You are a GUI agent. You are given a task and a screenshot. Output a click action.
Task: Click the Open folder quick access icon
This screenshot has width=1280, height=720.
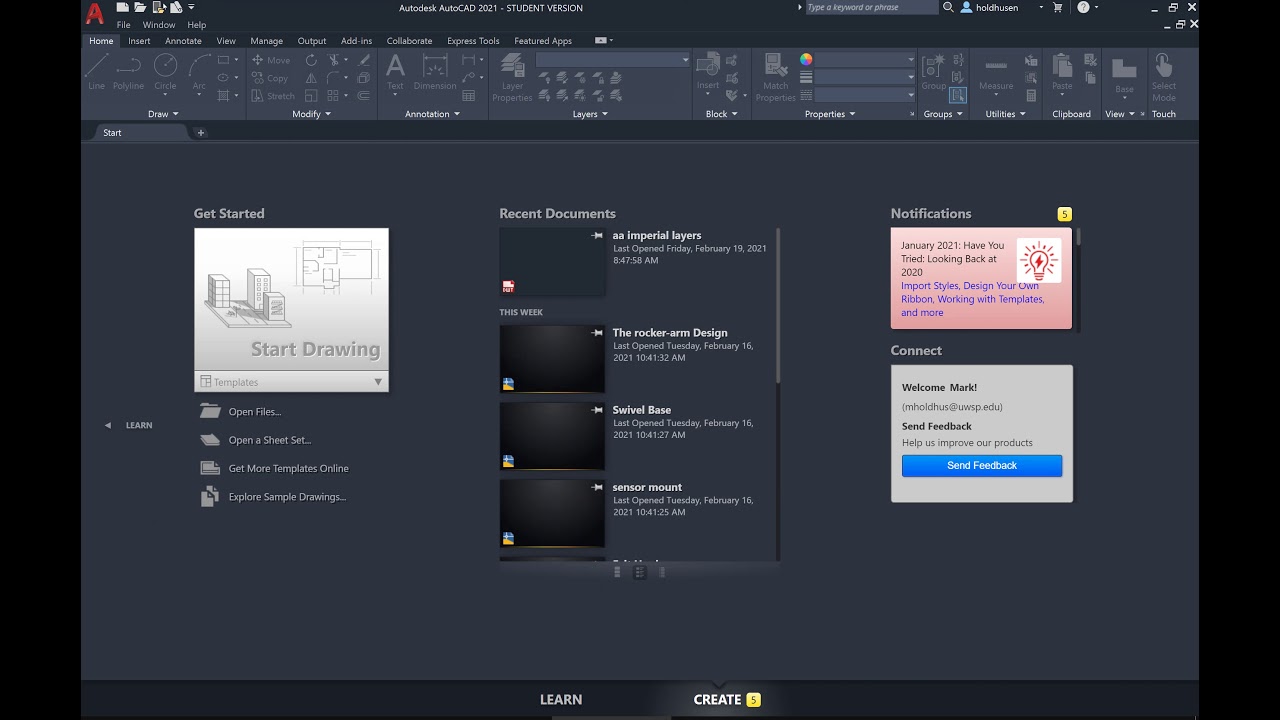(140, 7)
